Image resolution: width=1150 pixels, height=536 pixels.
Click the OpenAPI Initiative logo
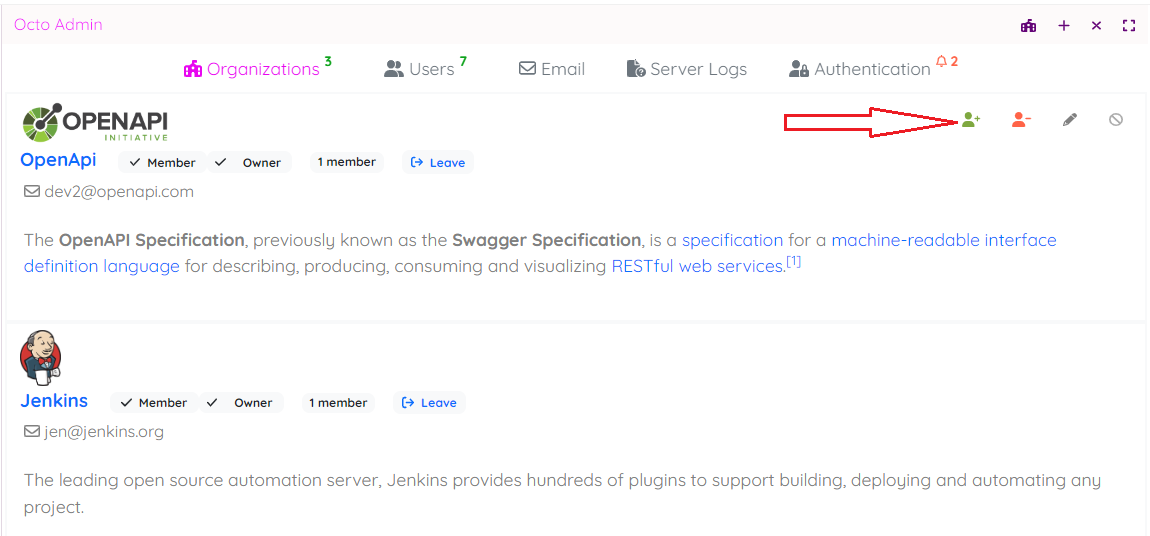(x=95, y=123)
